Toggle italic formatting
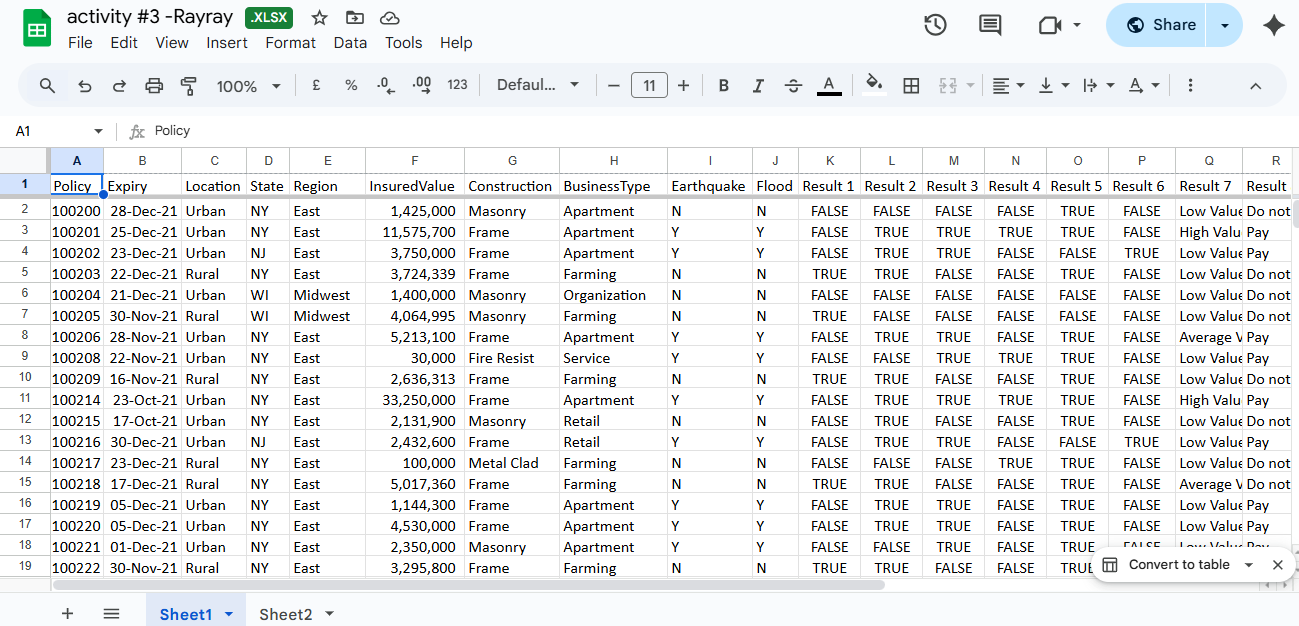 (758, 86)
